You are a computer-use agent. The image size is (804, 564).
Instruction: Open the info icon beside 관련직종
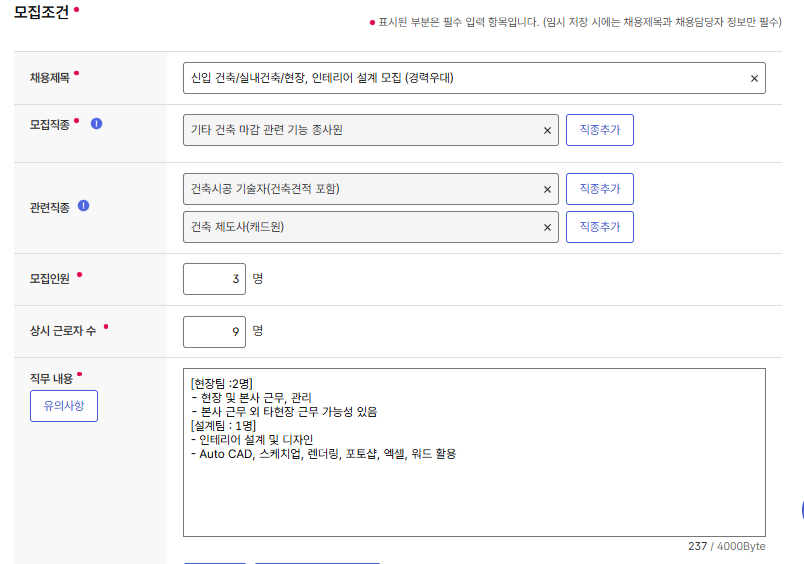[x=83, y=206]
